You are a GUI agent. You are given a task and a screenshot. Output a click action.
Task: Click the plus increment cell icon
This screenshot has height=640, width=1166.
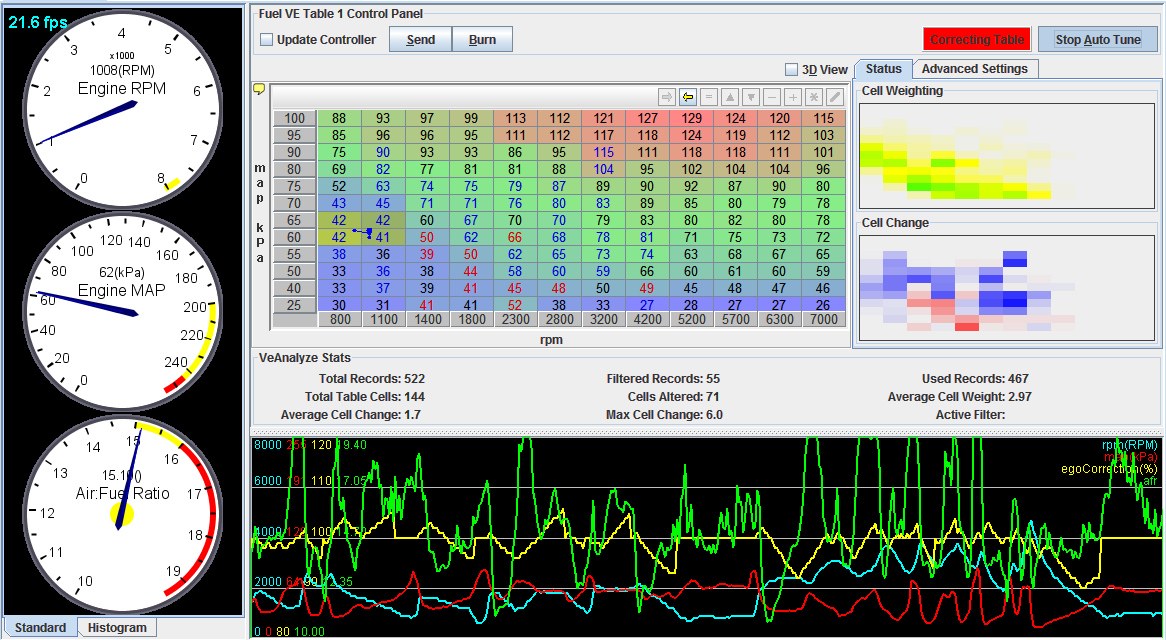pyautogui.click(x=792, y=97)
